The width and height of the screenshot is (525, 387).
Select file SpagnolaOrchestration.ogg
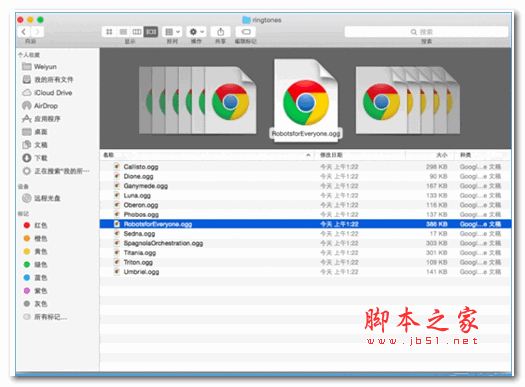[305, 243]
